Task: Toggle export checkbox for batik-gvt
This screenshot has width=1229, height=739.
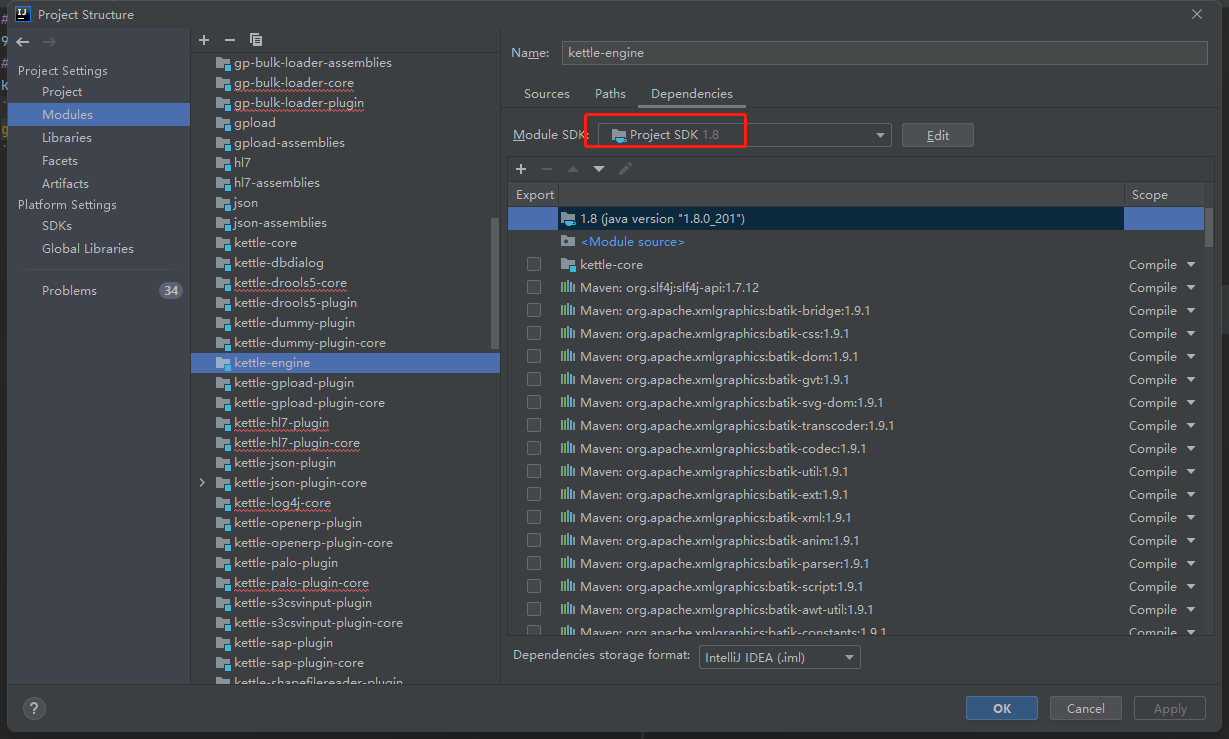Action: point(534,380)
